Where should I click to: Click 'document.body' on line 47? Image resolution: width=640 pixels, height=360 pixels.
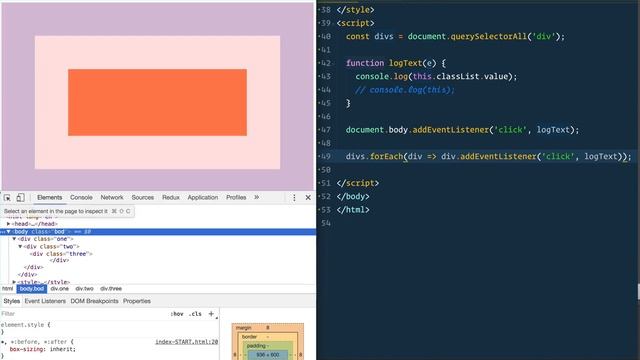click(376, 130)
